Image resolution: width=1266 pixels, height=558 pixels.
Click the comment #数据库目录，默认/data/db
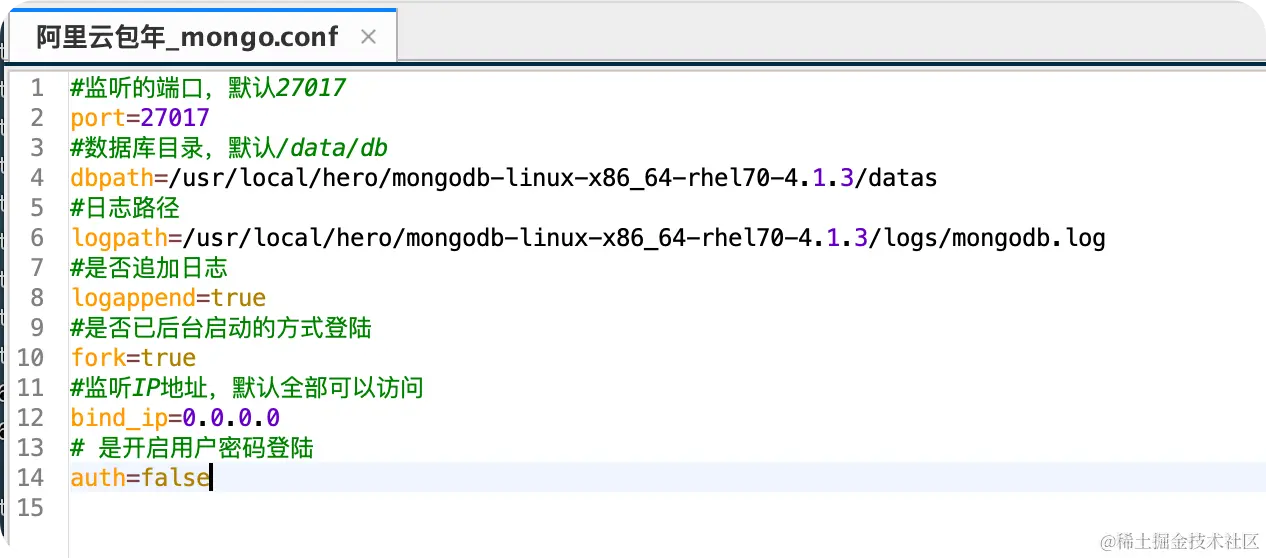pos(229,148)
